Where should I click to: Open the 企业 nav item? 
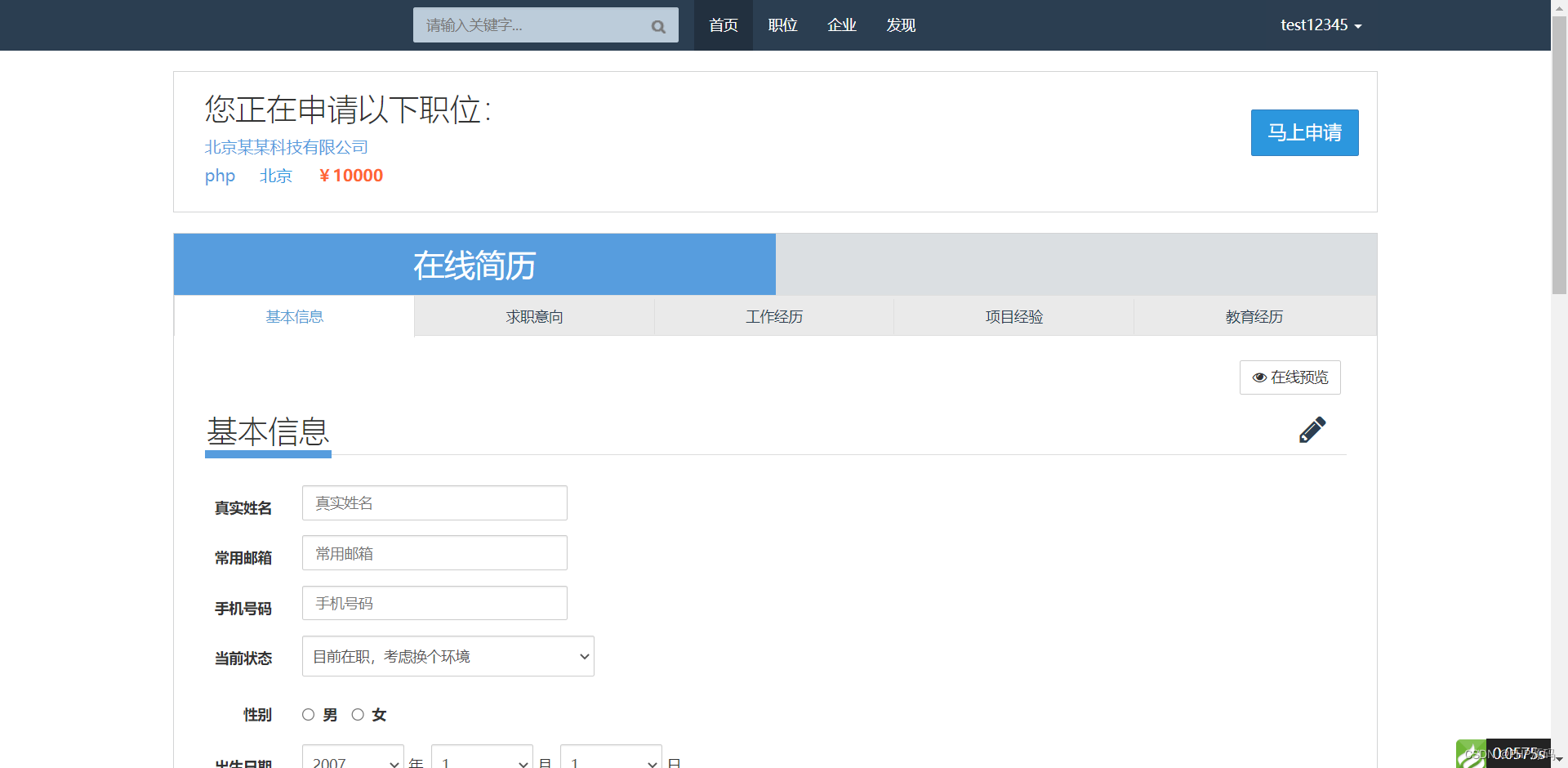click(x=842, y=25)
